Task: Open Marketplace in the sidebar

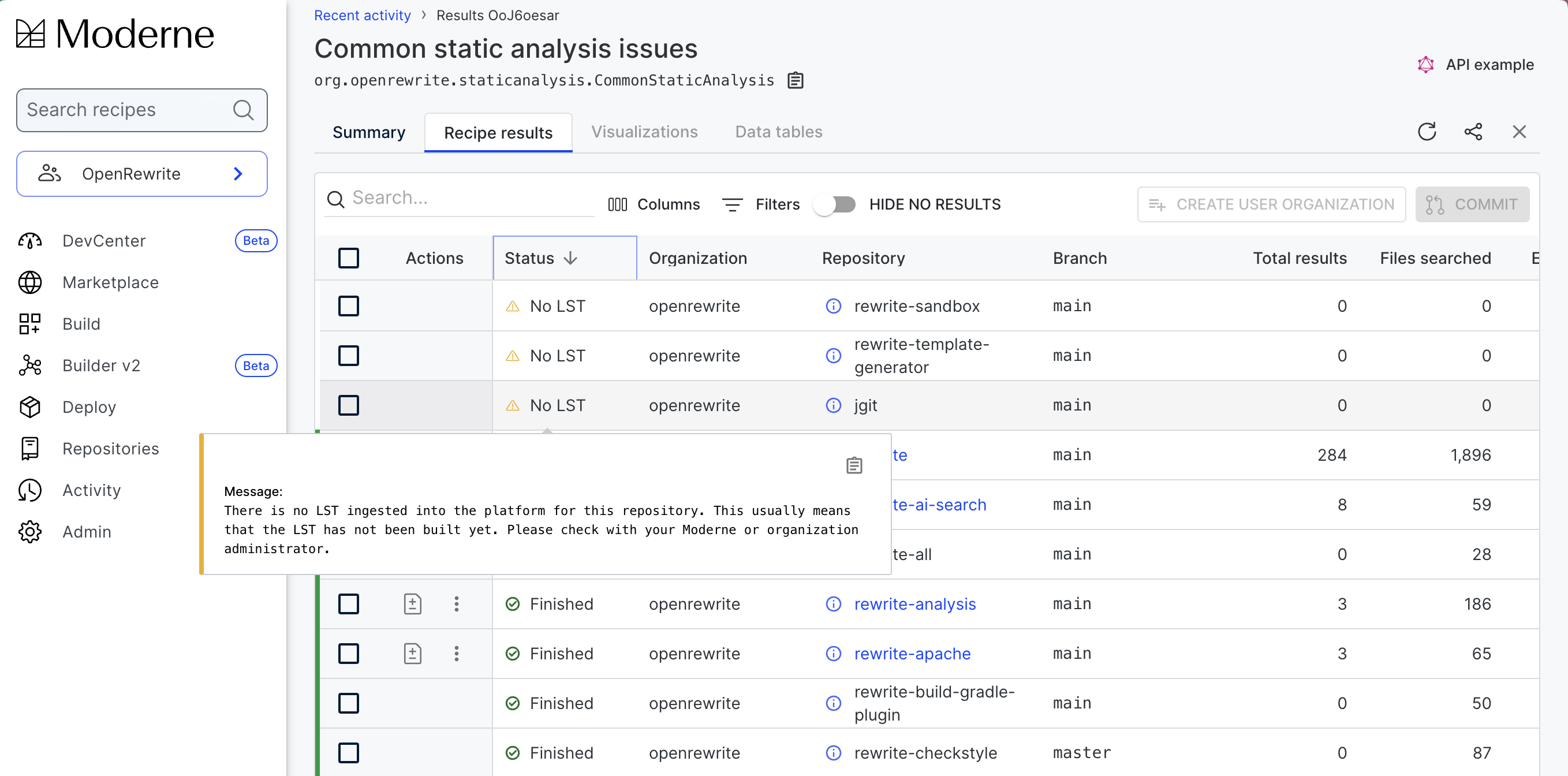Action: point(111,282)
